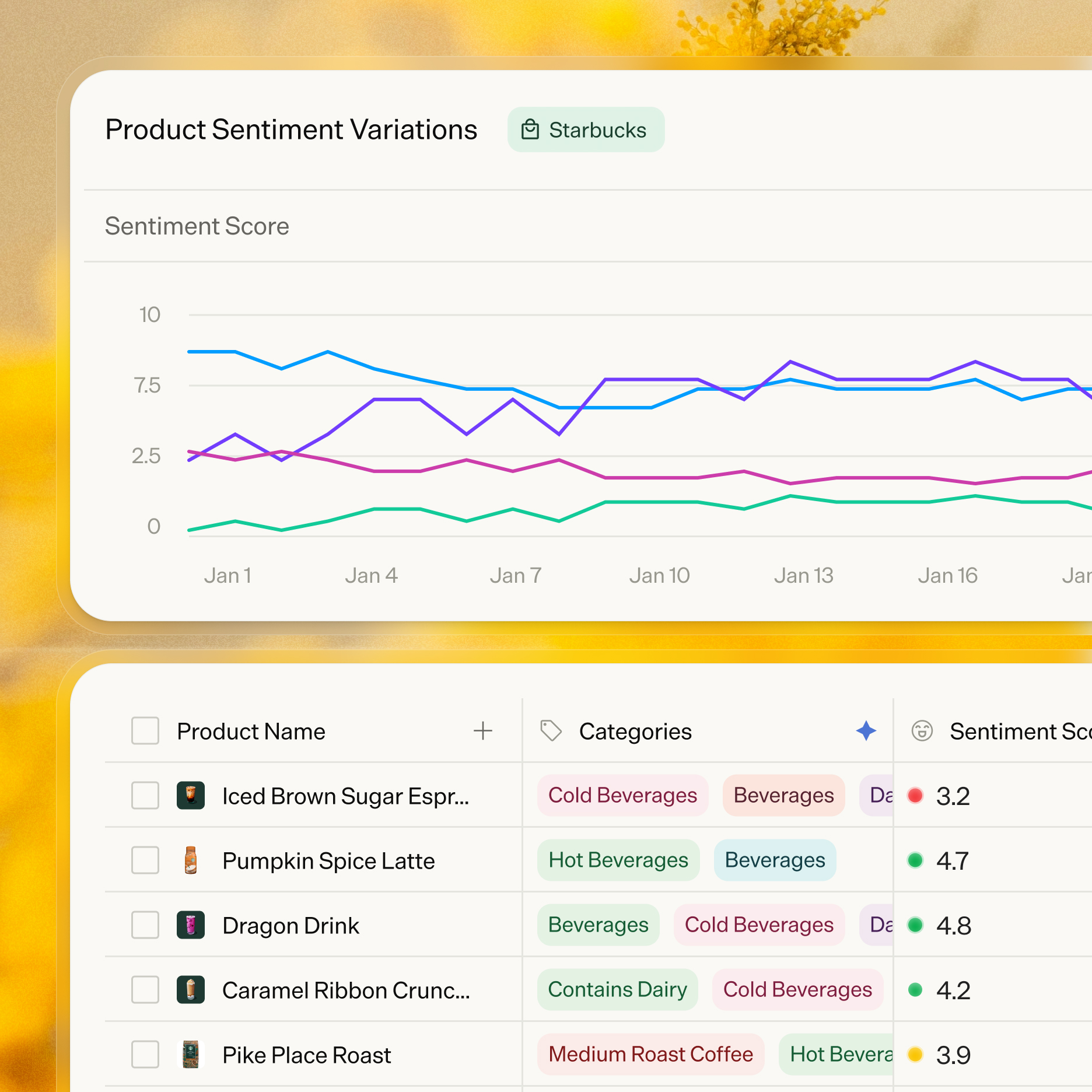Click the blue sparkle icon in Categories header
This screenshot has width=1092, height=1092.
click(866, 730)
